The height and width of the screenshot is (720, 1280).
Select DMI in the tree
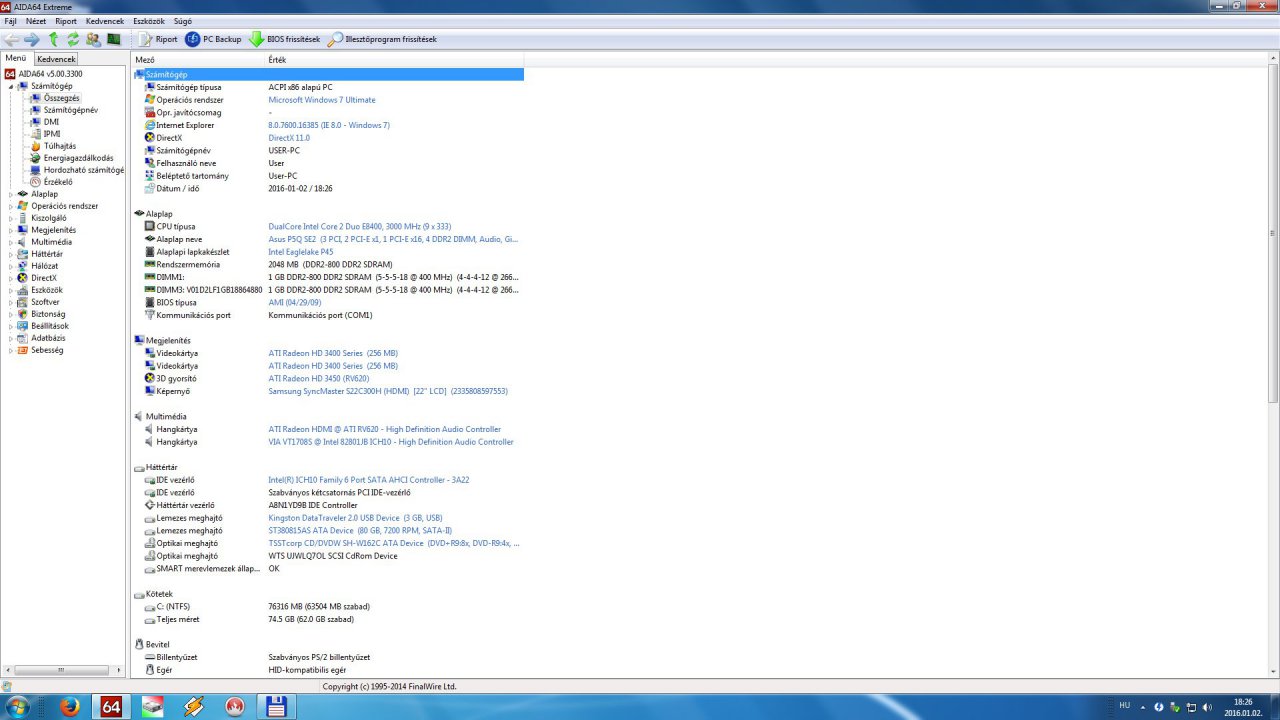51,122
